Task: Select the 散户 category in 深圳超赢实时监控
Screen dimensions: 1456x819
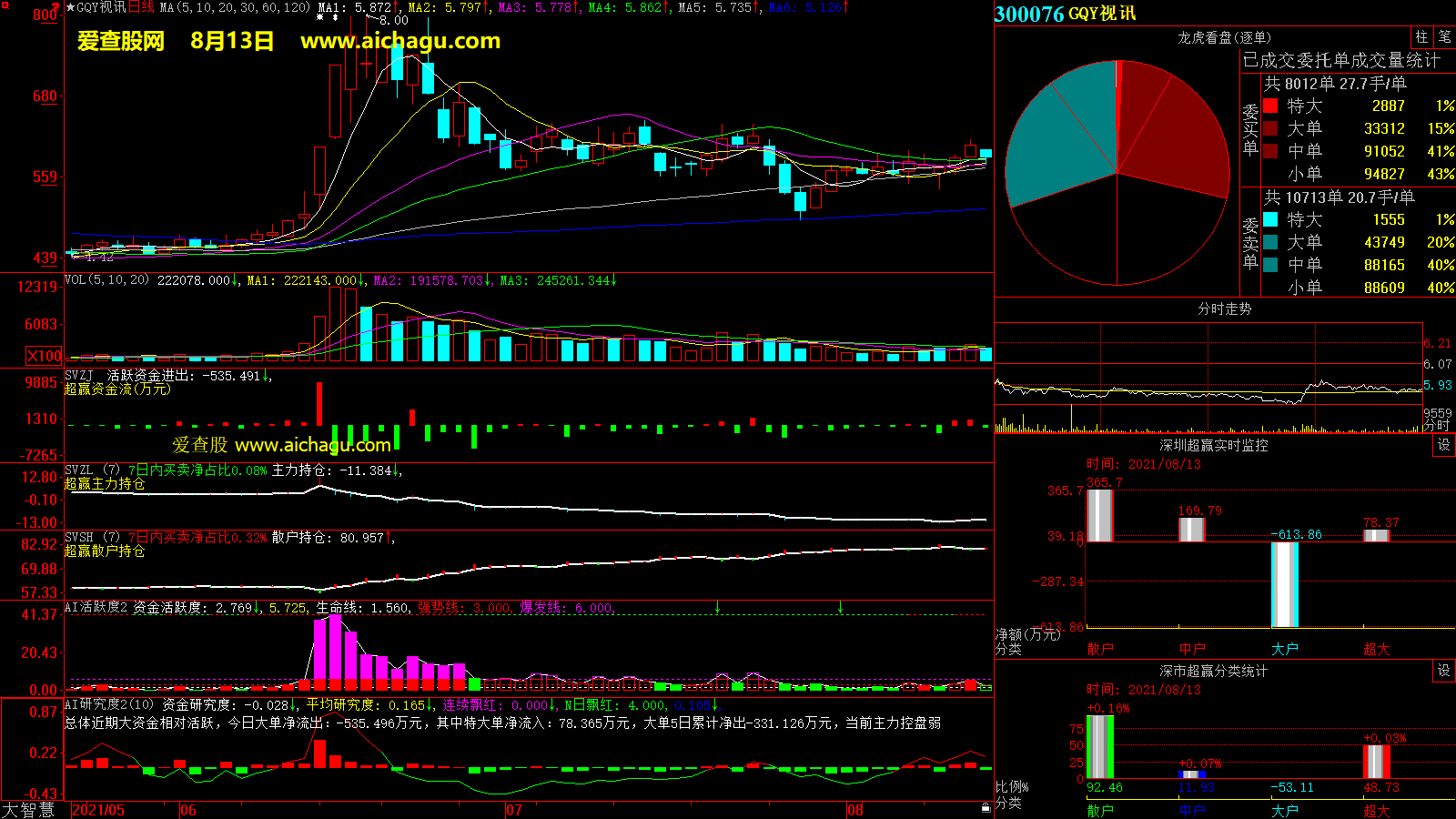Action: coord(1100,649)
